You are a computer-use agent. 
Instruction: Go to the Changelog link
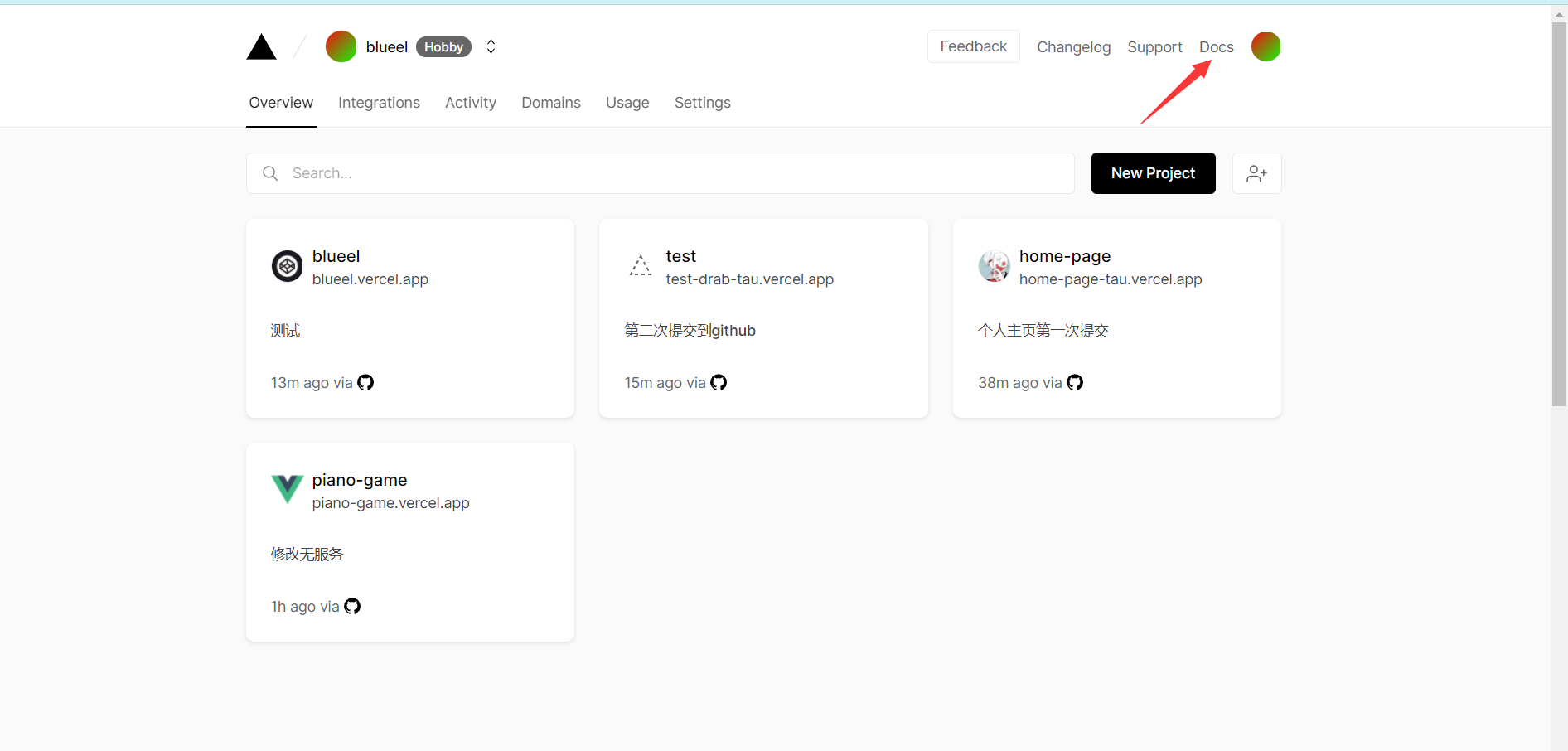point(1073,47)
